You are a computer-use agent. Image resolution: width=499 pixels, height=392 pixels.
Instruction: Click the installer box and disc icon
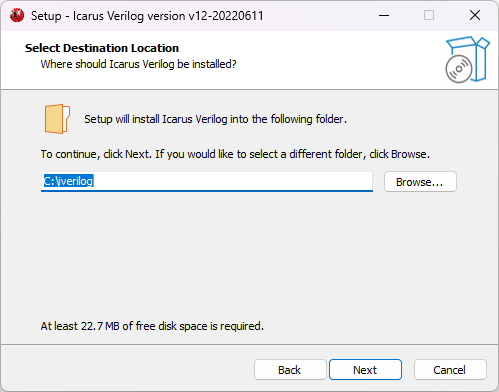pyautogui.click(x=467, y=60)
